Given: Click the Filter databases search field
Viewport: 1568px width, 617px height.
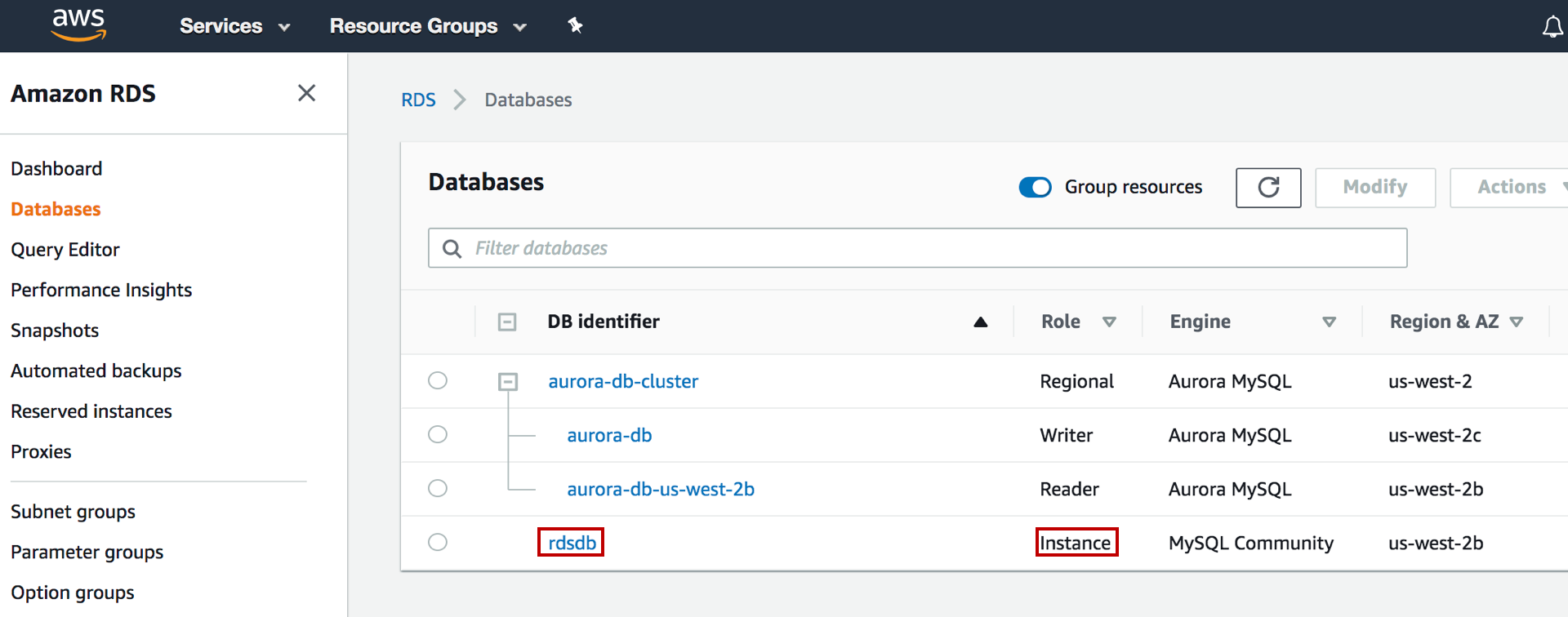Looking at the screenshot, I should [917, 248].
